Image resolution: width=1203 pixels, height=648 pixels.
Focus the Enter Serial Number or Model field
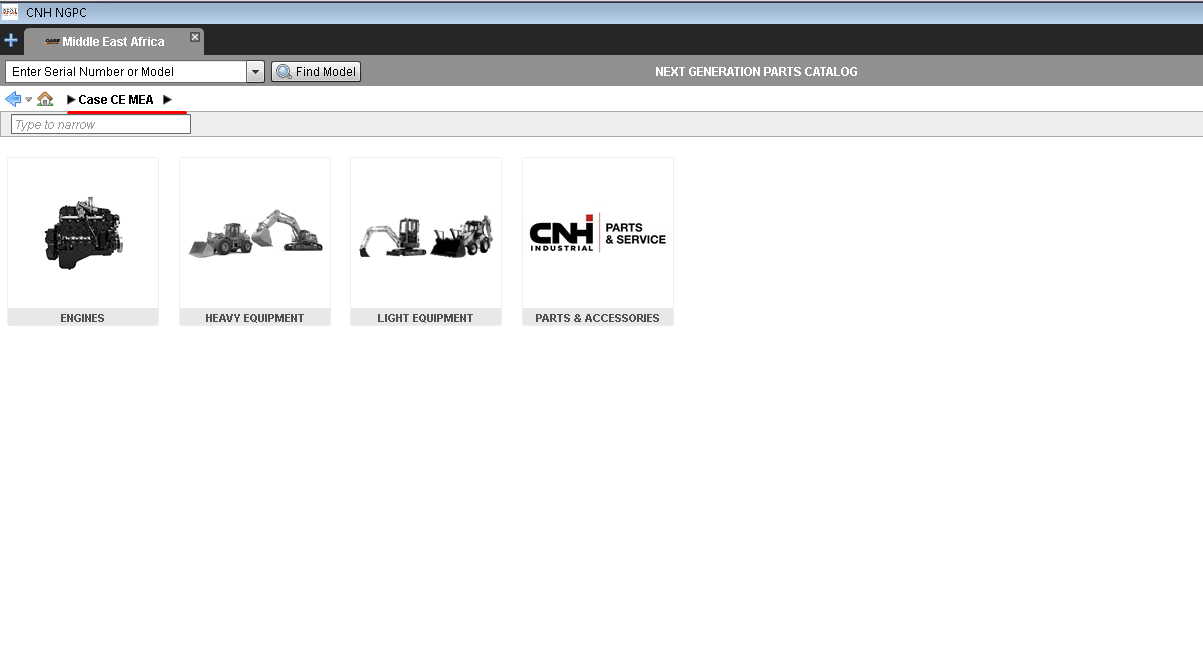126,72
